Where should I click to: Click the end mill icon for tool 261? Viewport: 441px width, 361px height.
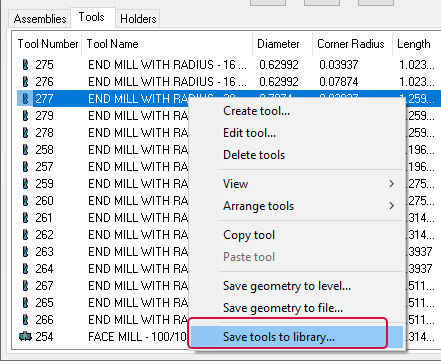pos(25,218)
